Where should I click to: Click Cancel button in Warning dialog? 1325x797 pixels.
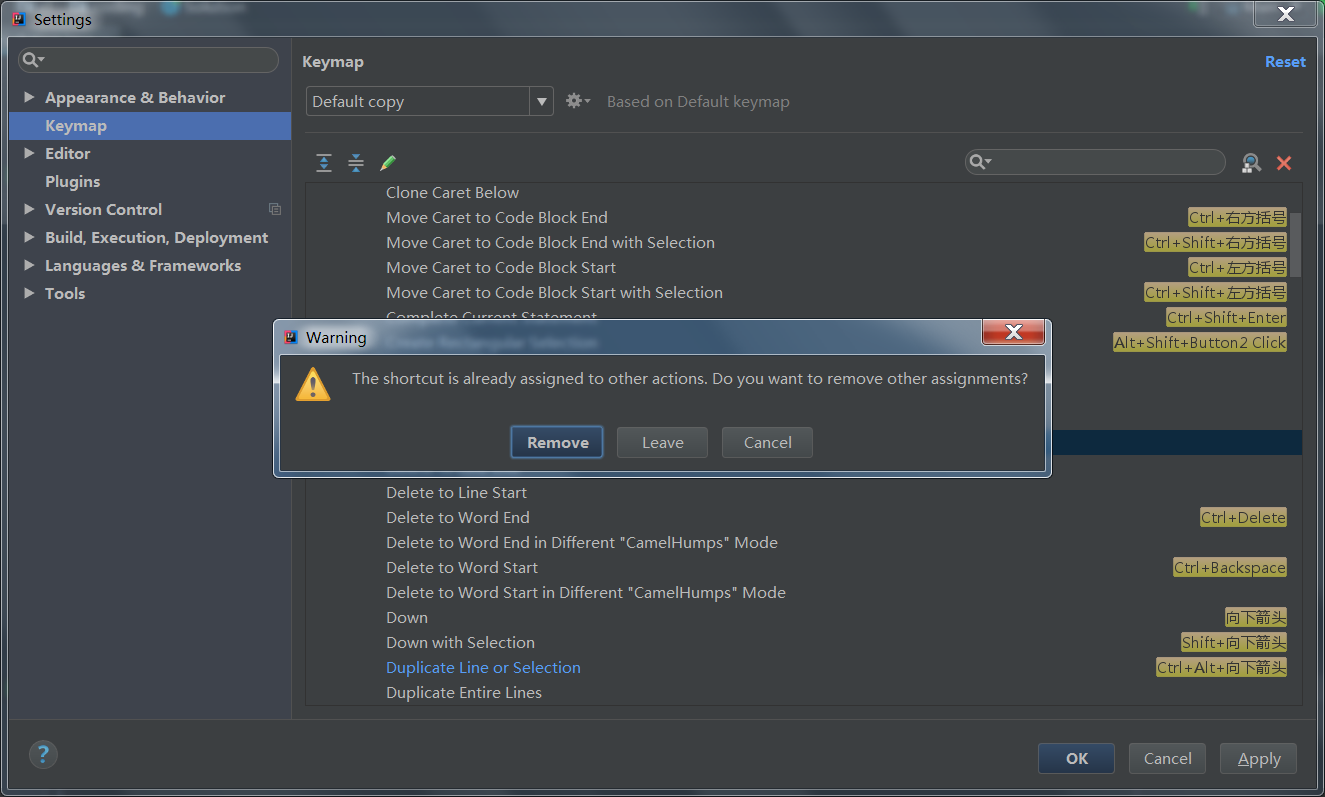767,442
